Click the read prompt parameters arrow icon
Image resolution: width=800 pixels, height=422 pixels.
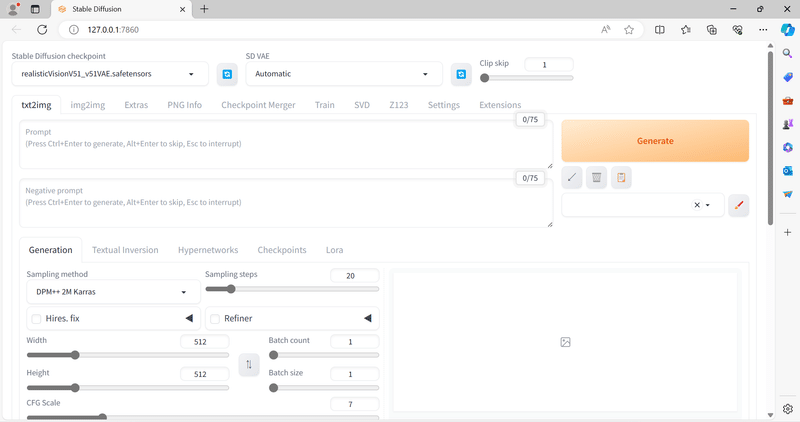coord(572,178)
